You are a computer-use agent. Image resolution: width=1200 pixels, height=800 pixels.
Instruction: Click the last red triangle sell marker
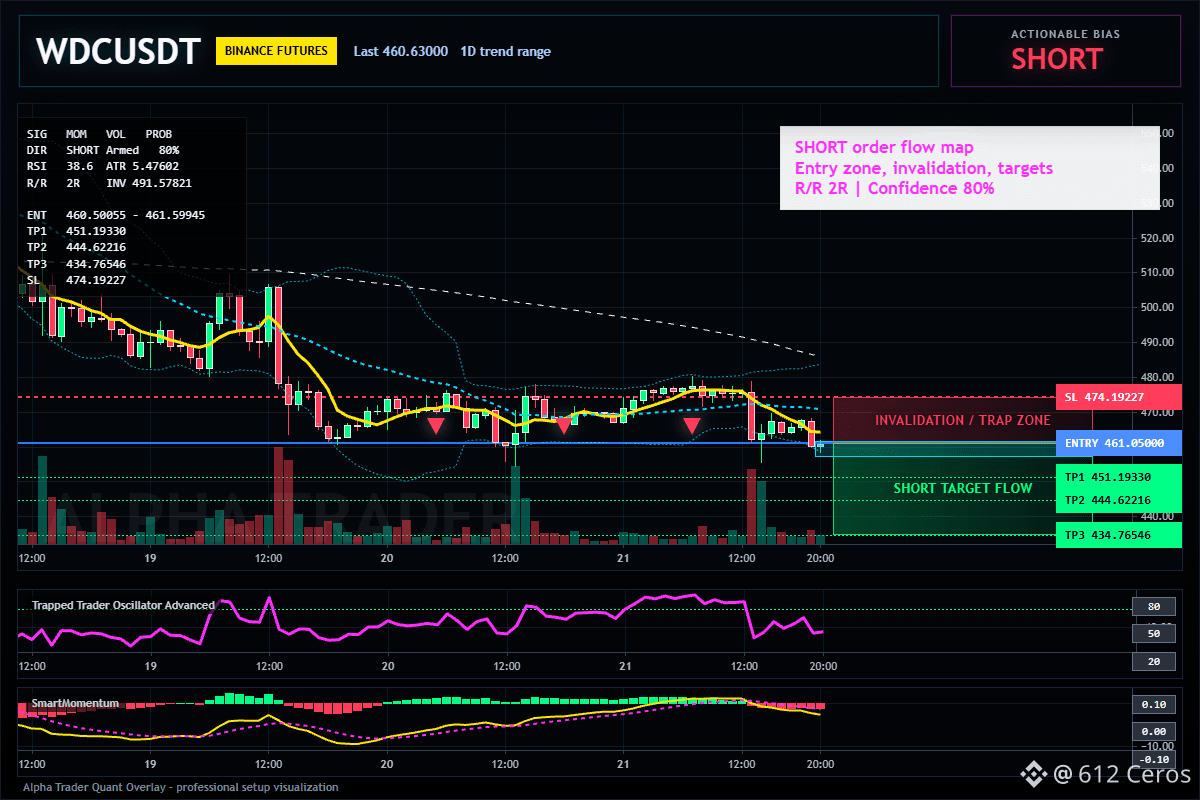coord(691,426)
